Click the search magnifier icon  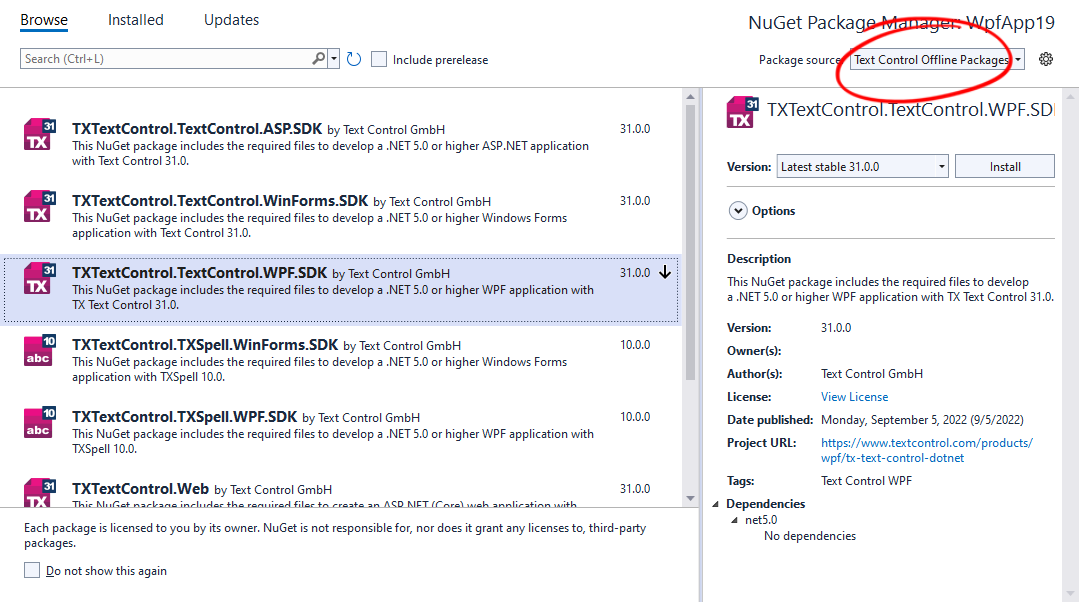(x=319, y=58)
